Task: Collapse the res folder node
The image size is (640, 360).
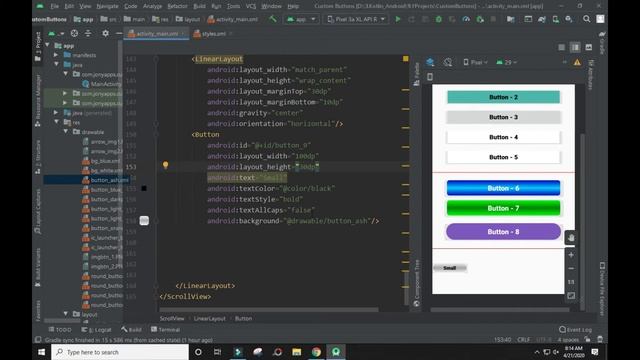Action: [56, 122]
